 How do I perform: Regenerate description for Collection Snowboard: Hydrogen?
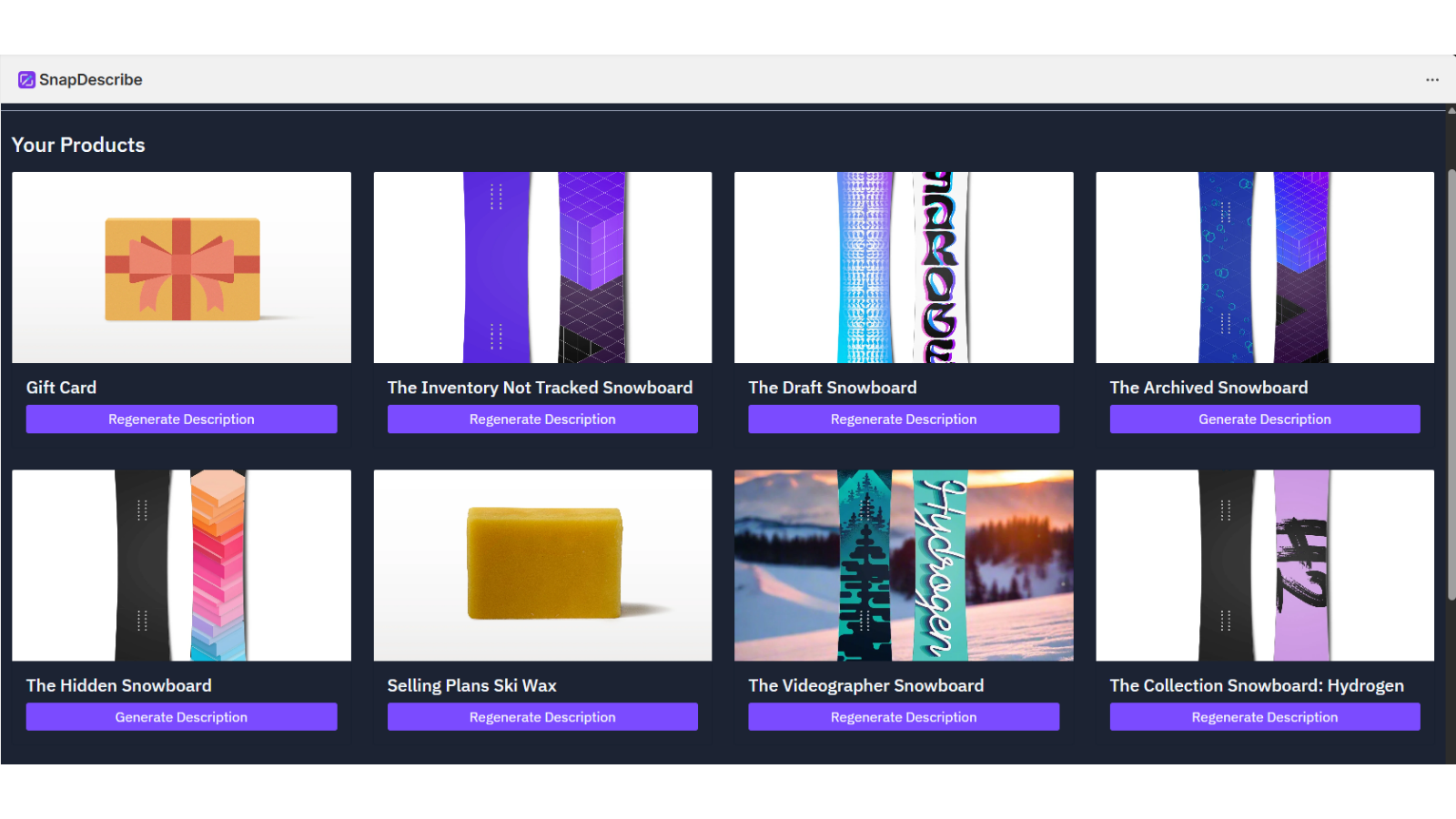[1264, 717]
